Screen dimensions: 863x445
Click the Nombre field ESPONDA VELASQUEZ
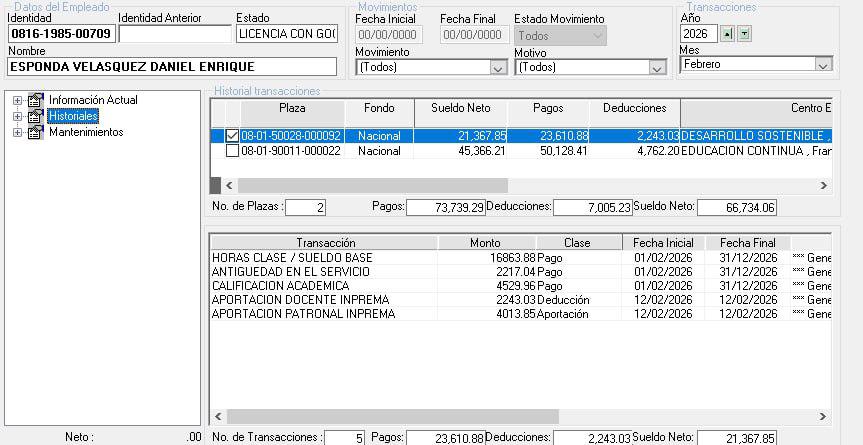(x=172, y=67)
